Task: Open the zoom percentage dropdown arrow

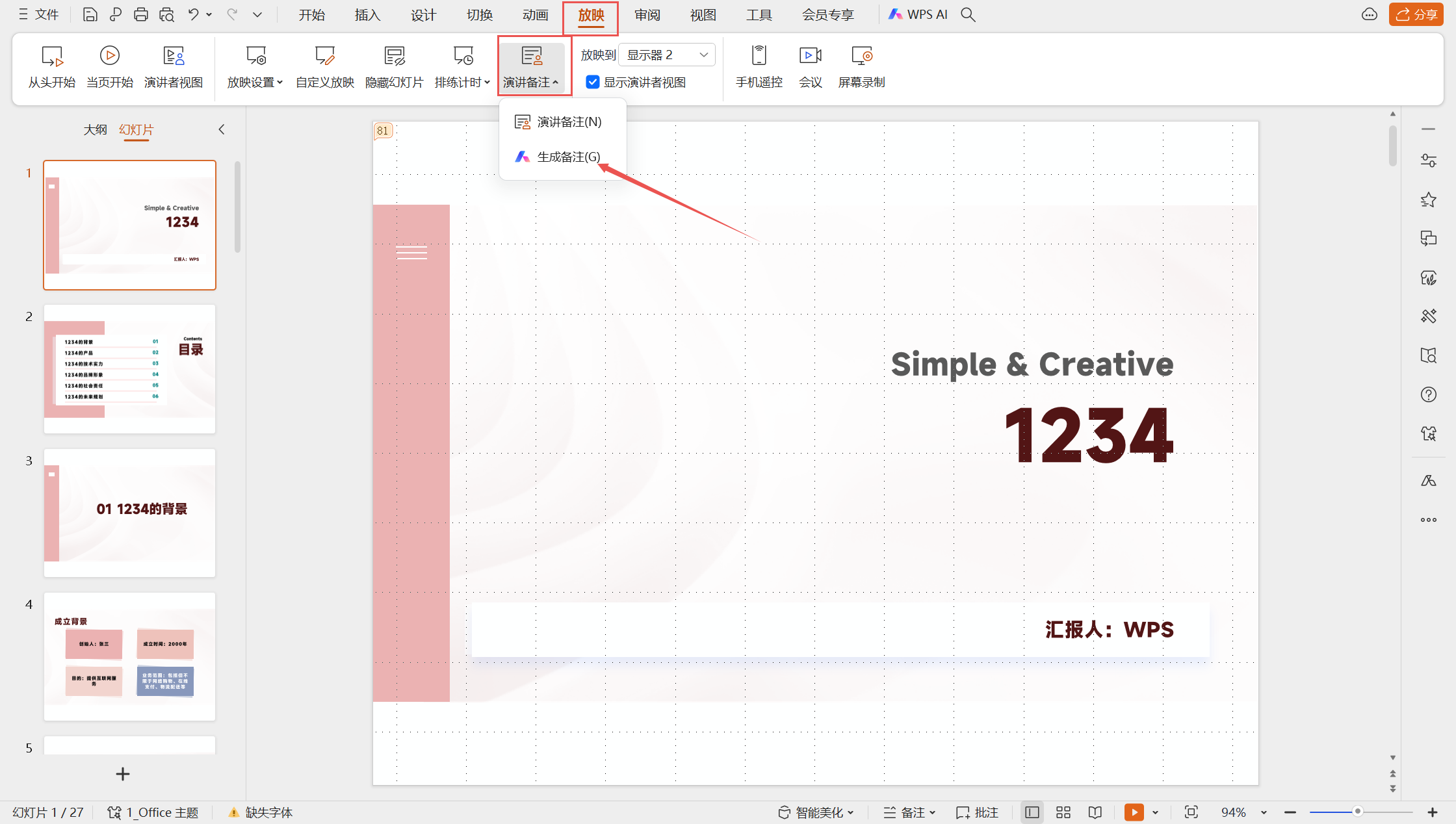Action: (x=1264, y=812)
